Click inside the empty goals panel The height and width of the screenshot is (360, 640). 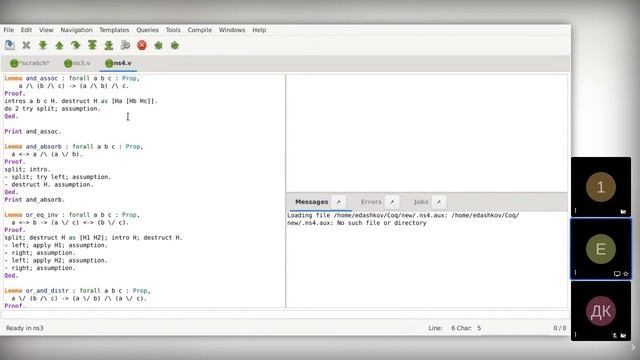[x=427, y=133]
